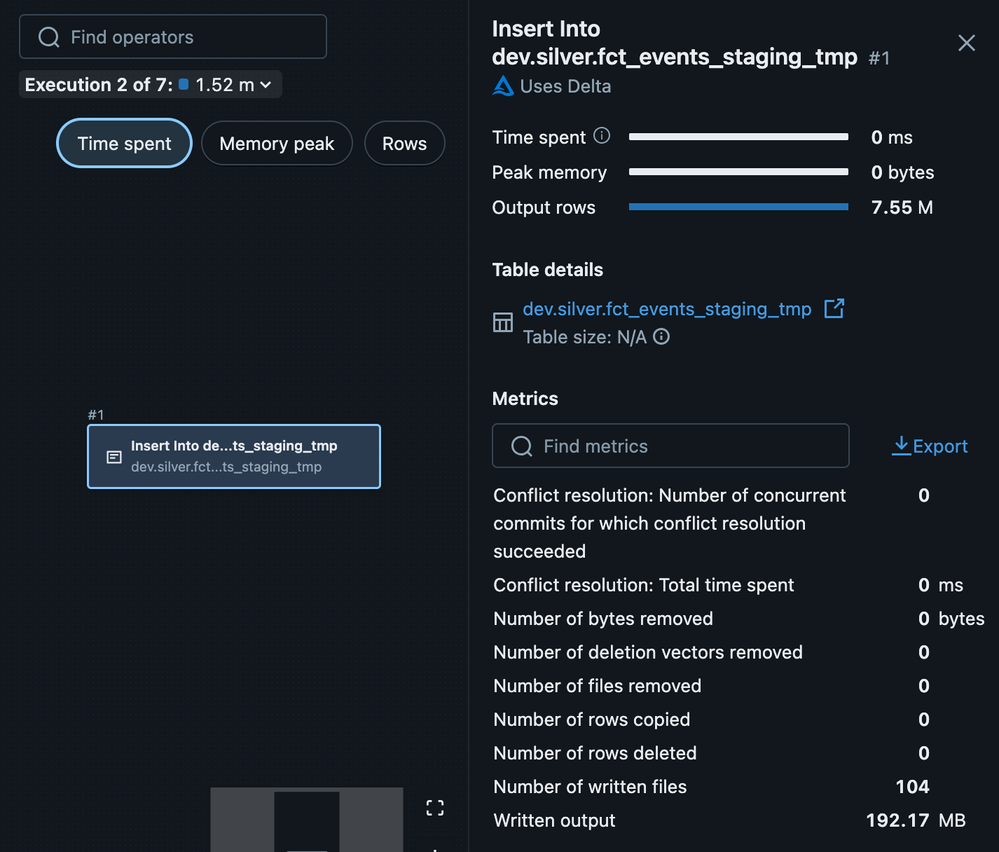The height and width of the screenshot is (852, 999).
Task: Switch graph view to Memory peak
Action: click(x=276, y=144)
